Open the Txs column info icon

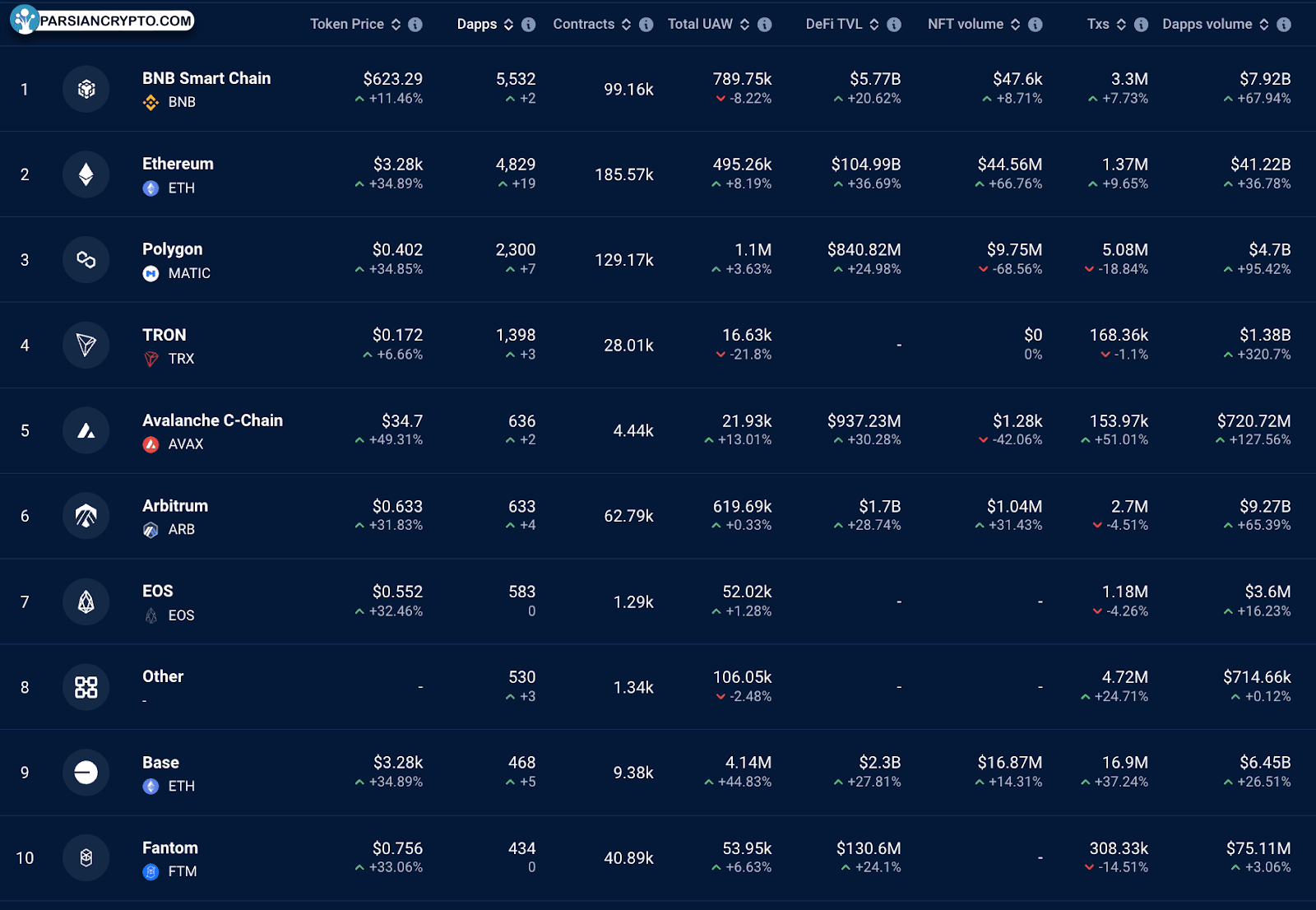1141,25
